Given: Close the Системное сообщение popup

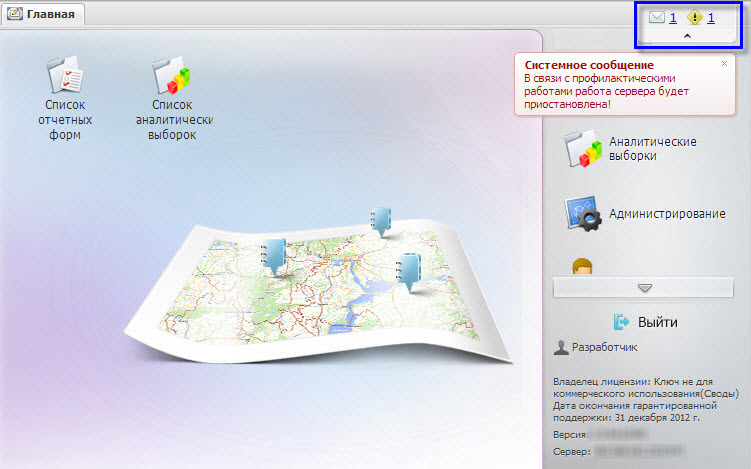Looking at the screenshot, I should point(724,63).
